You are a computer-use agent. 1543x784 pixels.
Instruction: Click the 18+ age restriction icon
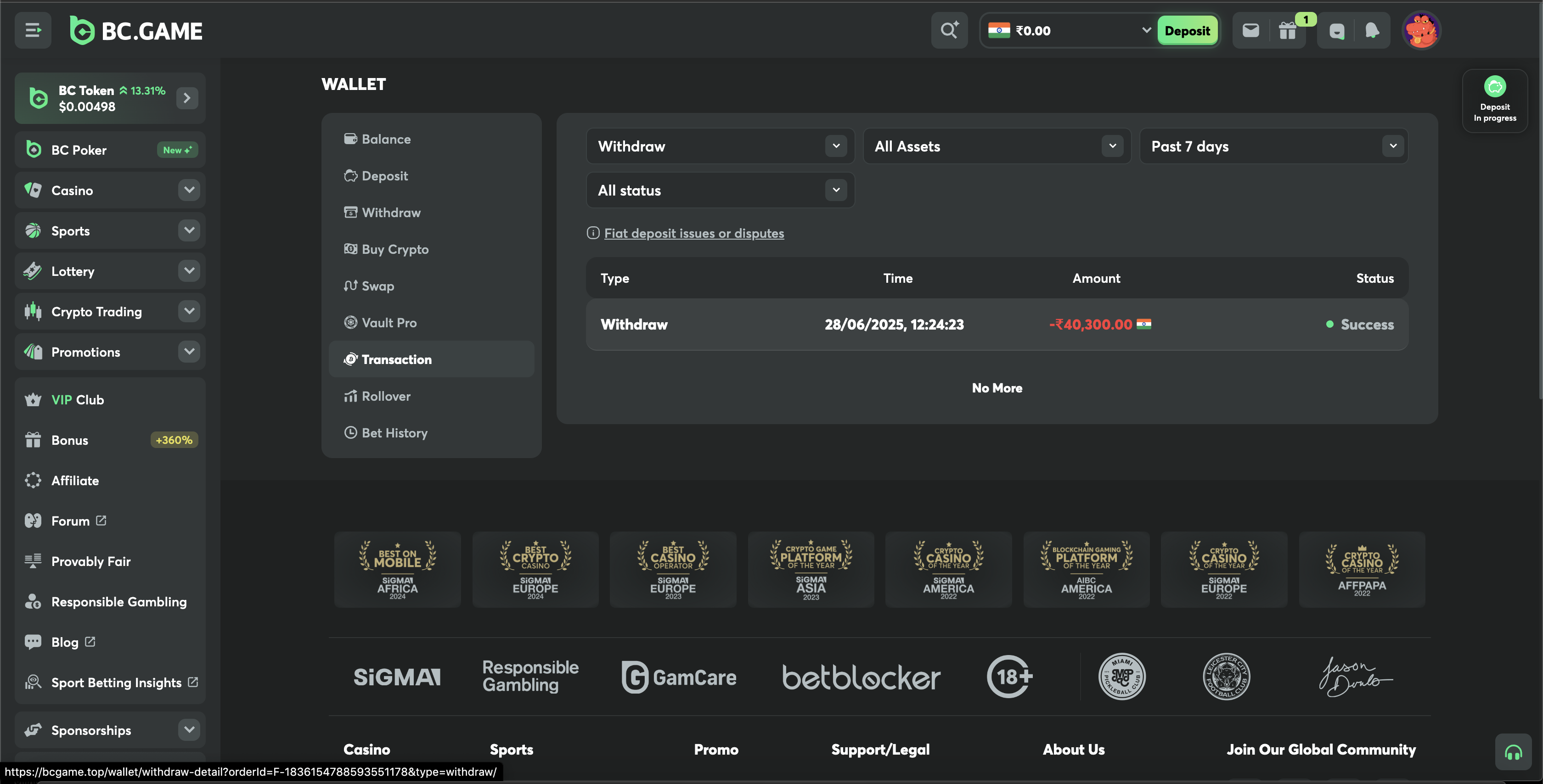coord(1009,677)
